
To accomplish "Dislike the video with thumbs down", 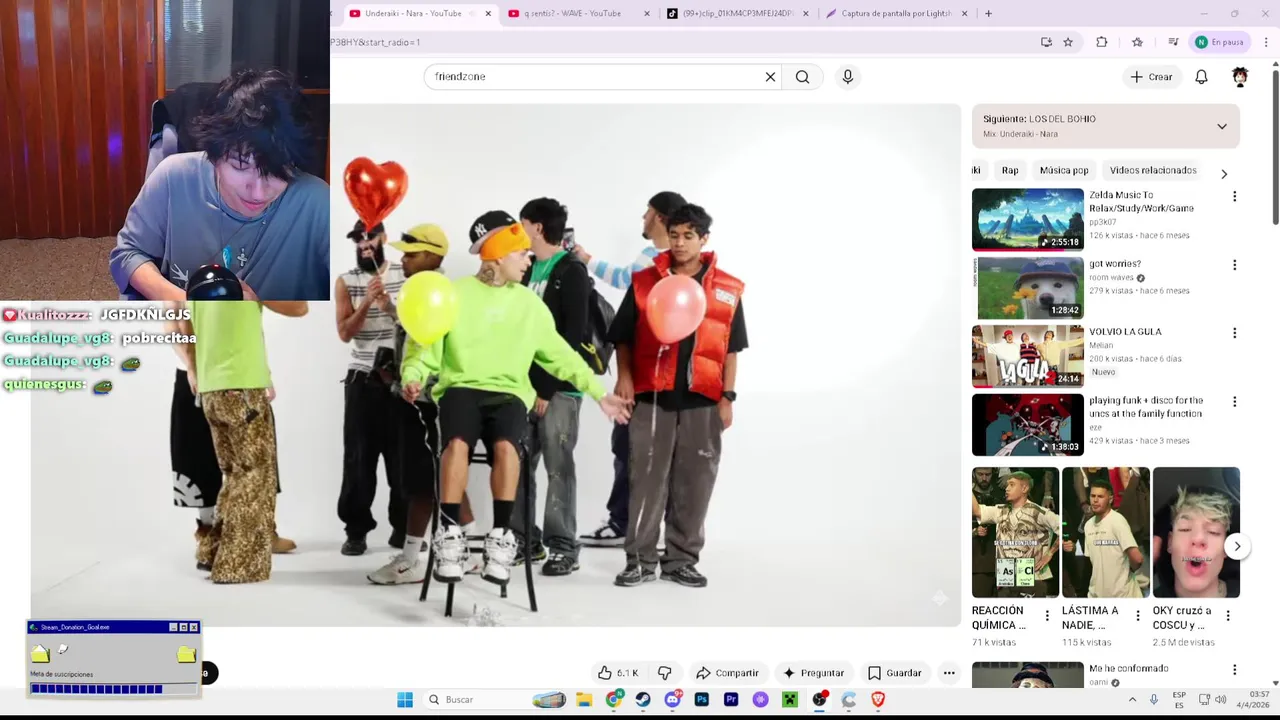I will point(664,673).
